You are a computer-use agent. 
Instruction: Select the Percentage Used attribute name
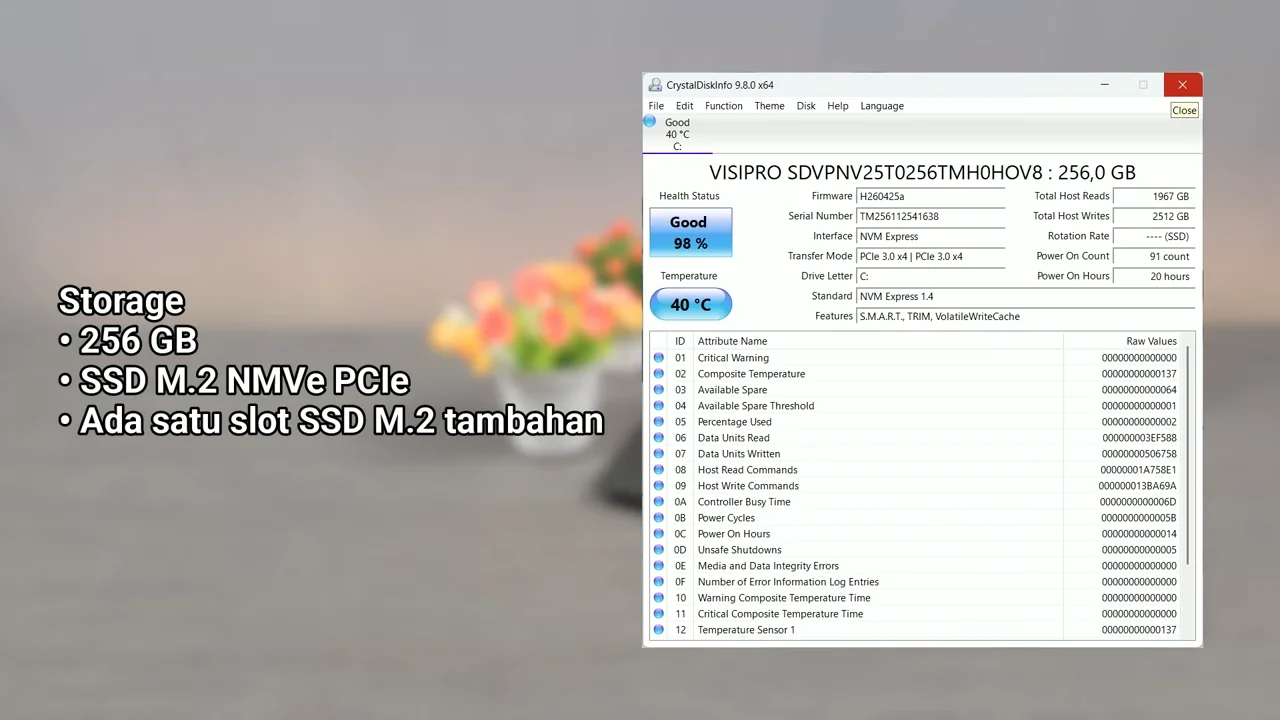(x=734, y=422)
